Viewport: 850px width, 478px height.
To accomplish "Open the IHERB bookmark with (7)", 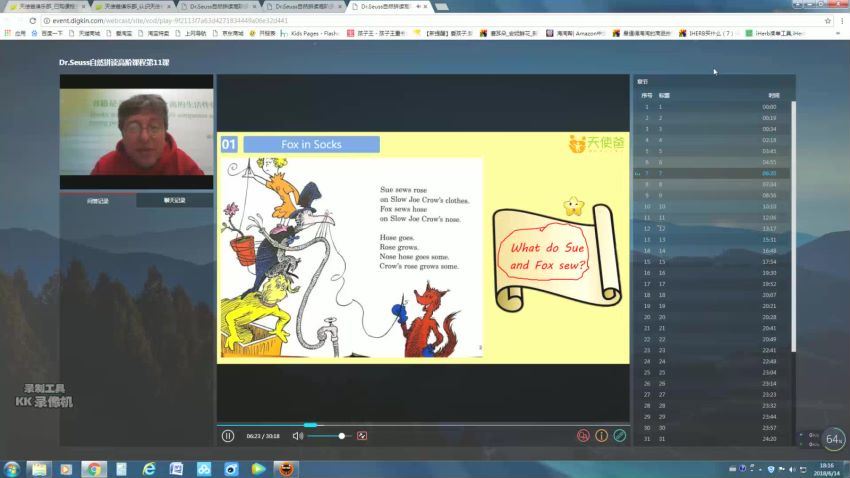I will coord(707,34).
